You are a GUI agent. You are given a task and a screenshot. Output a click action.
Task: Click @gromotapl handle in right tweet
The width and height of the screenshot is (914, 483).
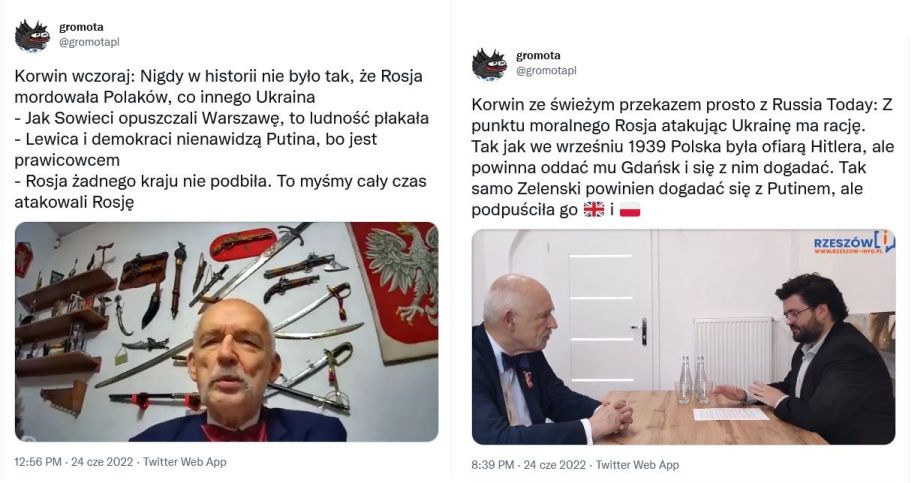tap(546, 70)
